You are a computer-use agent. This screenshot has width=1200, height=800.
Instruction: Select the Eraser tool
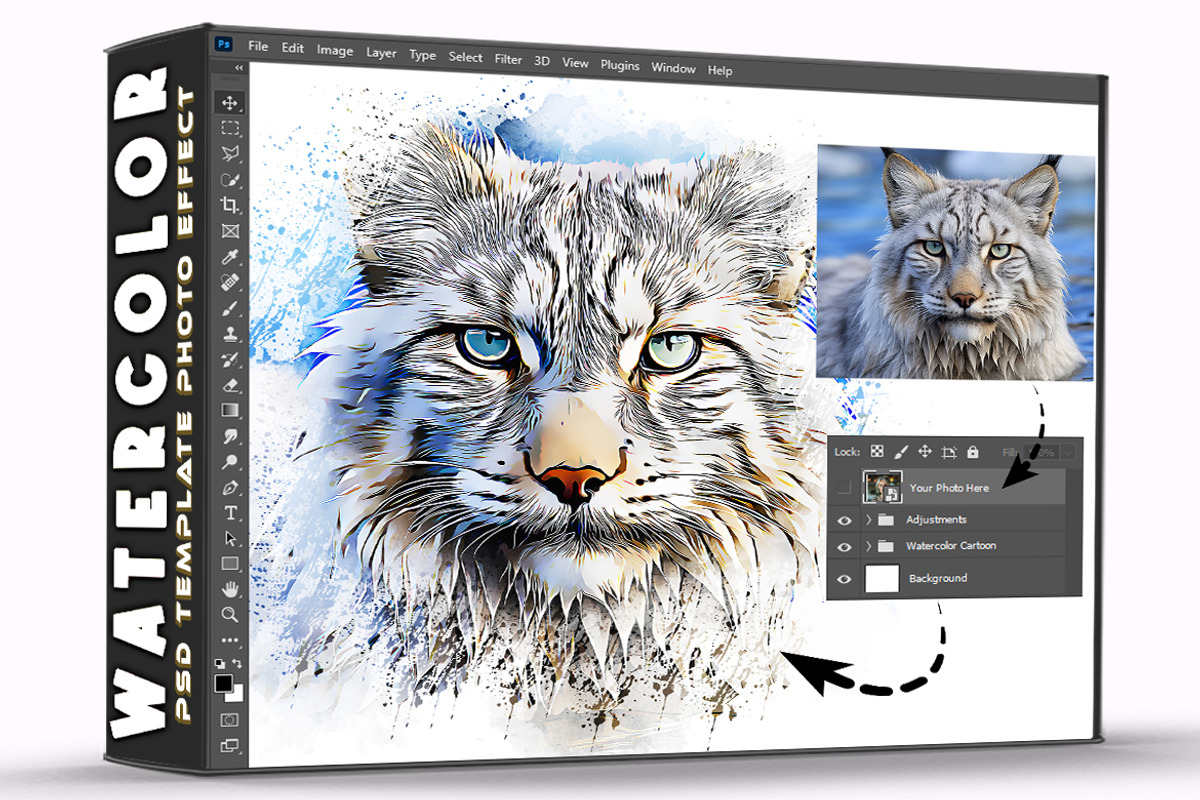coord(230,385)
